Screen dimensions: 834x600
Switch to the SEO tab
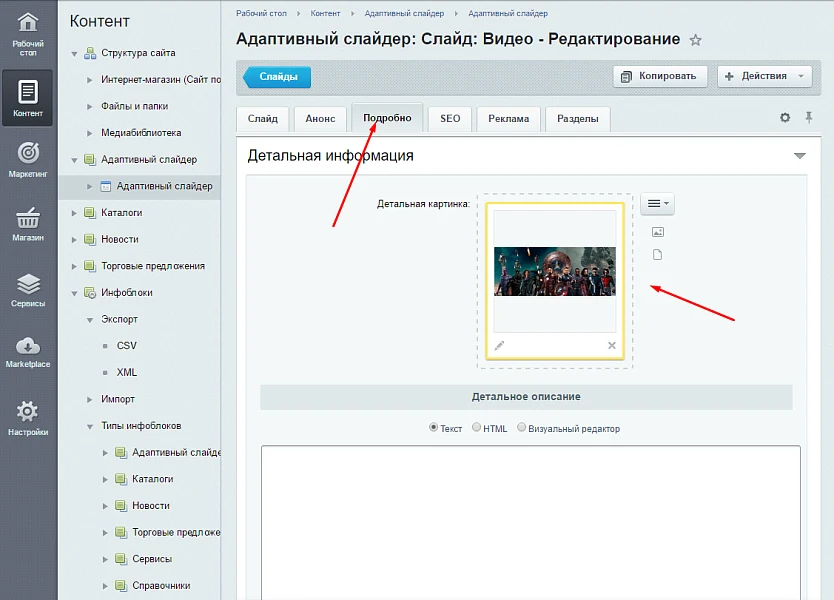point(450,119)
